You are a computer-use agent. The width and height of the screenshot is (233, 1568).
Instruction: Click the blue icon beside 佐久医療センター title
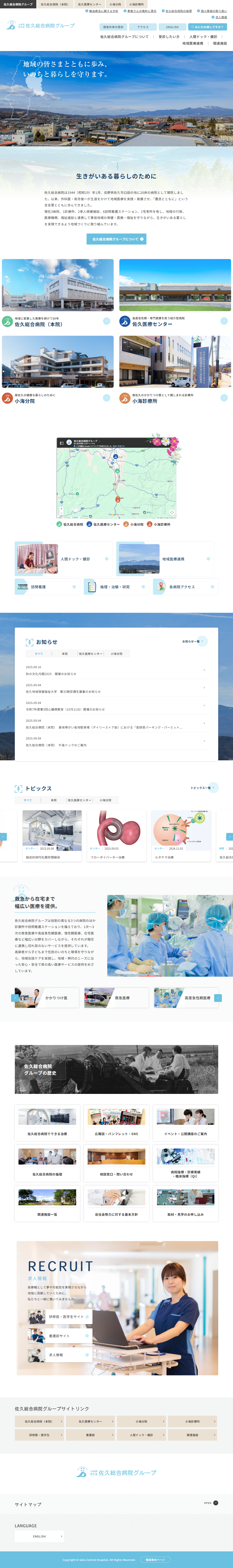125,321
